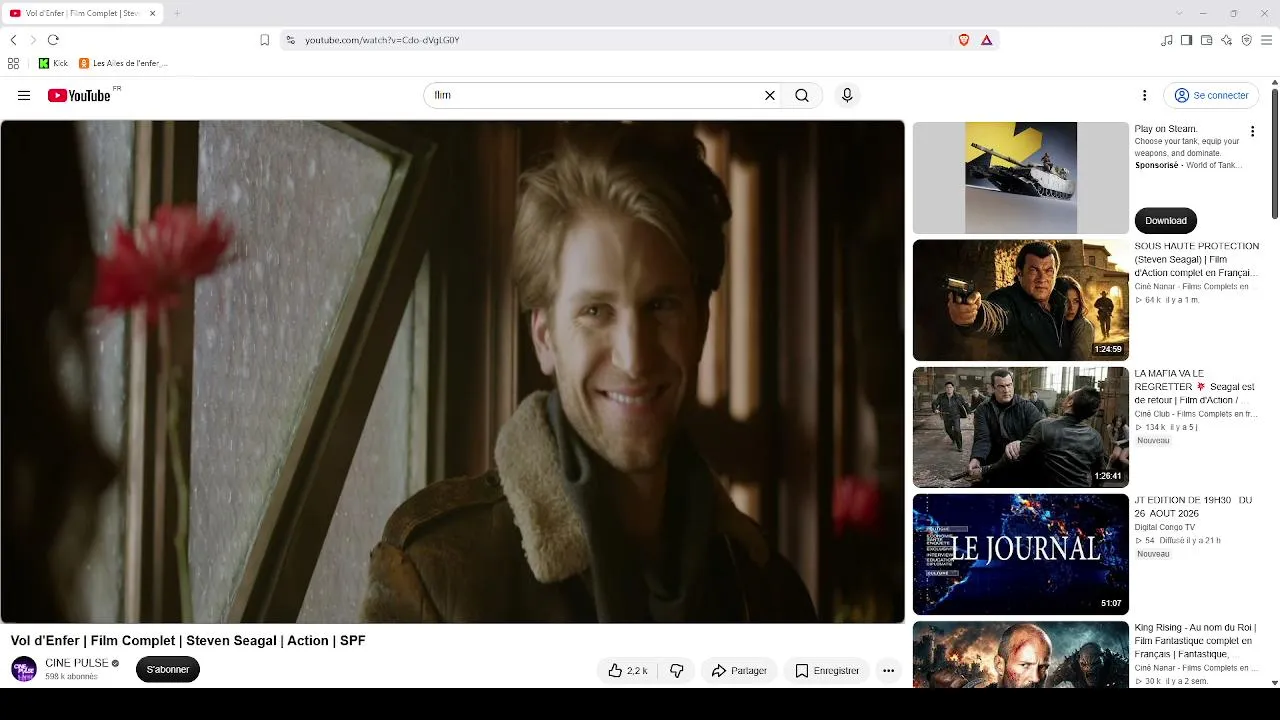Screen dimensions: 1280x720
Task: Open a new browser tab
Action: coord(177,13)
